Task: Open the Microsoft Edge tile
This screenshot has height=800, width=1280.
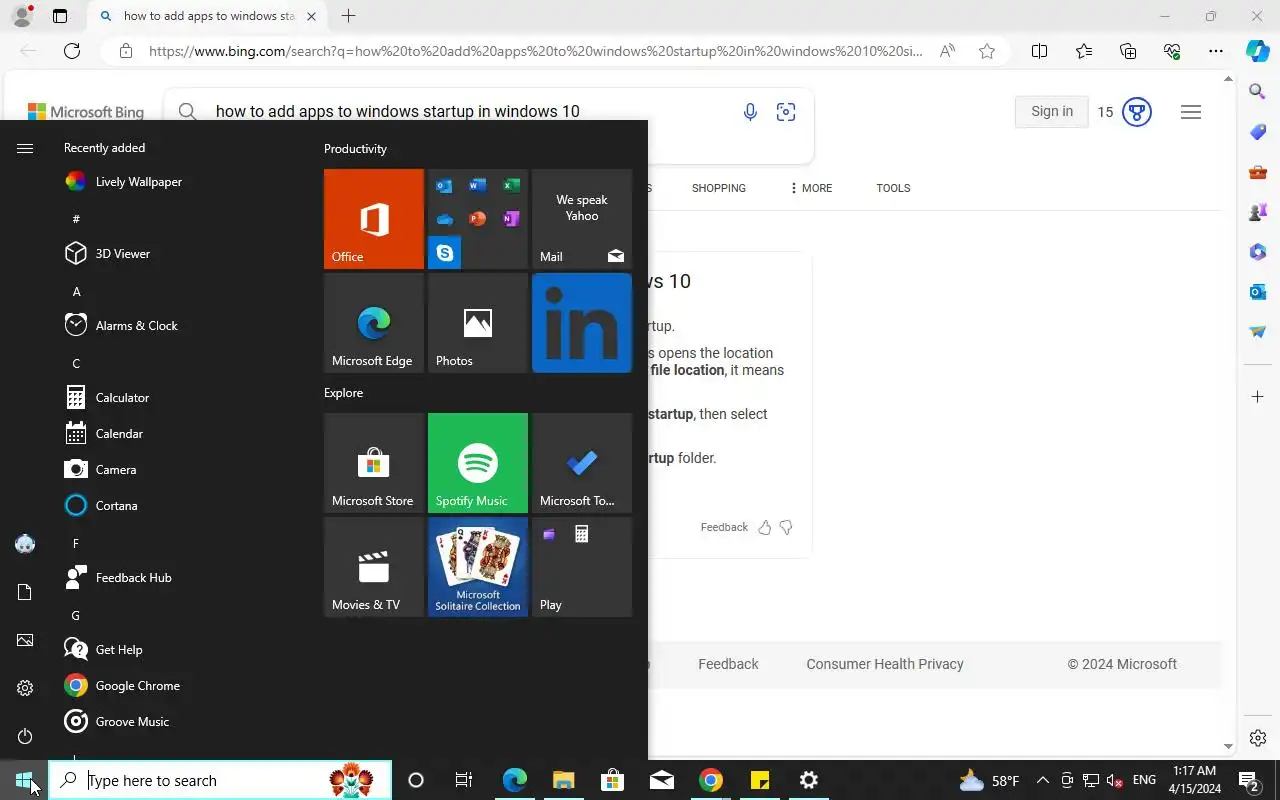Action: pos(374,323)
